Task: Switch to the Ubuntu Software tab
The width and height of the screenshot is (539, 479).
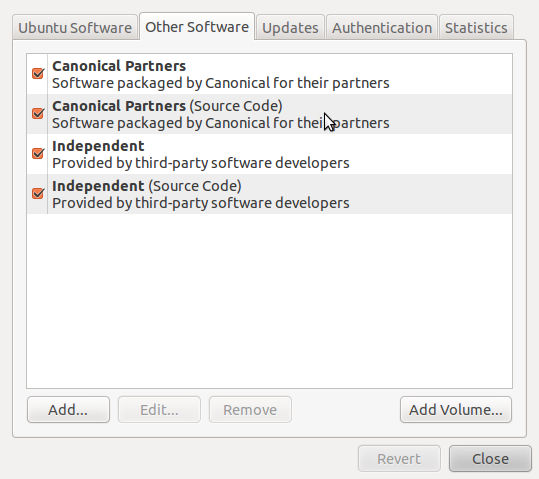Action: (75, 28)
